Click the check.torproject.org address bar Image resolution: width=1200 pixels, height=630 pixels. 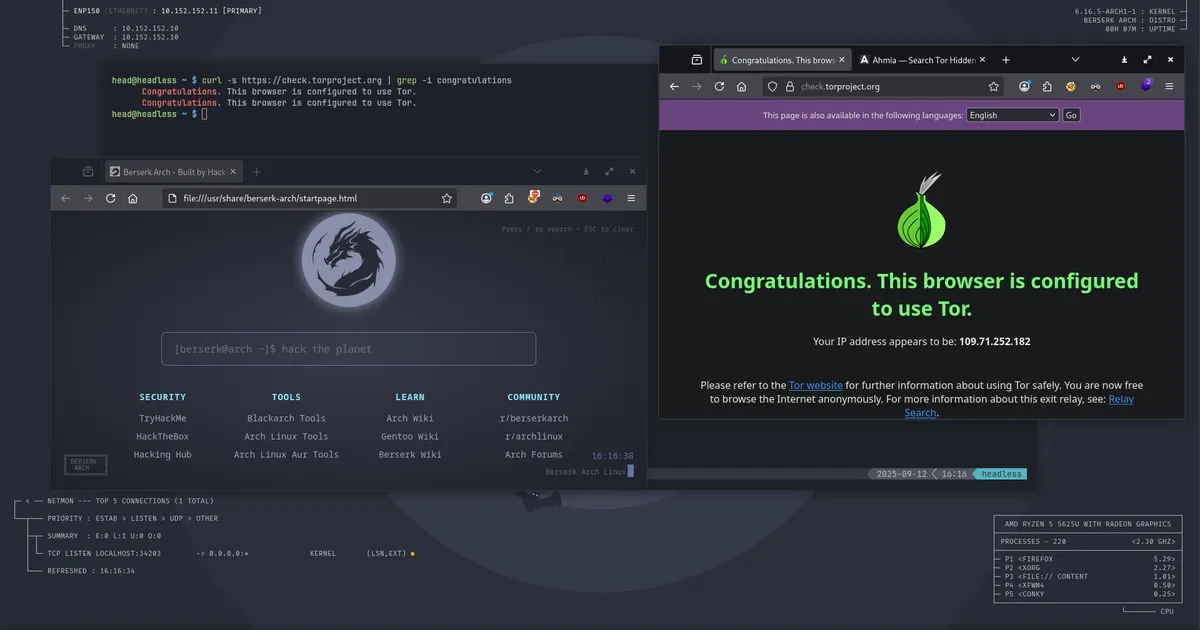click(x=883, y=87)
